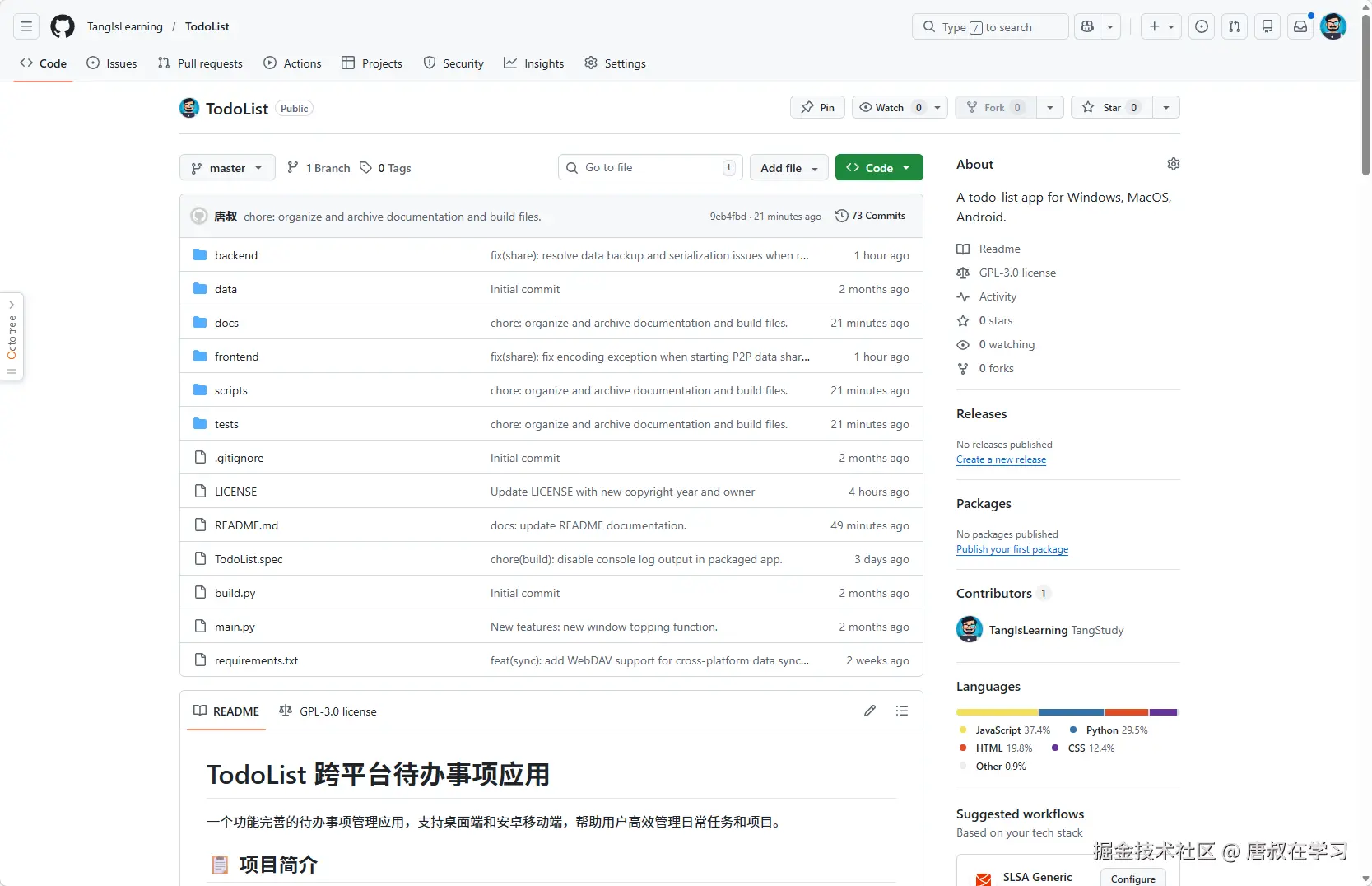Click the bookmark/saved items icon in header
This screenshot has width=1372, height=886.
[x=1267, y=26]
